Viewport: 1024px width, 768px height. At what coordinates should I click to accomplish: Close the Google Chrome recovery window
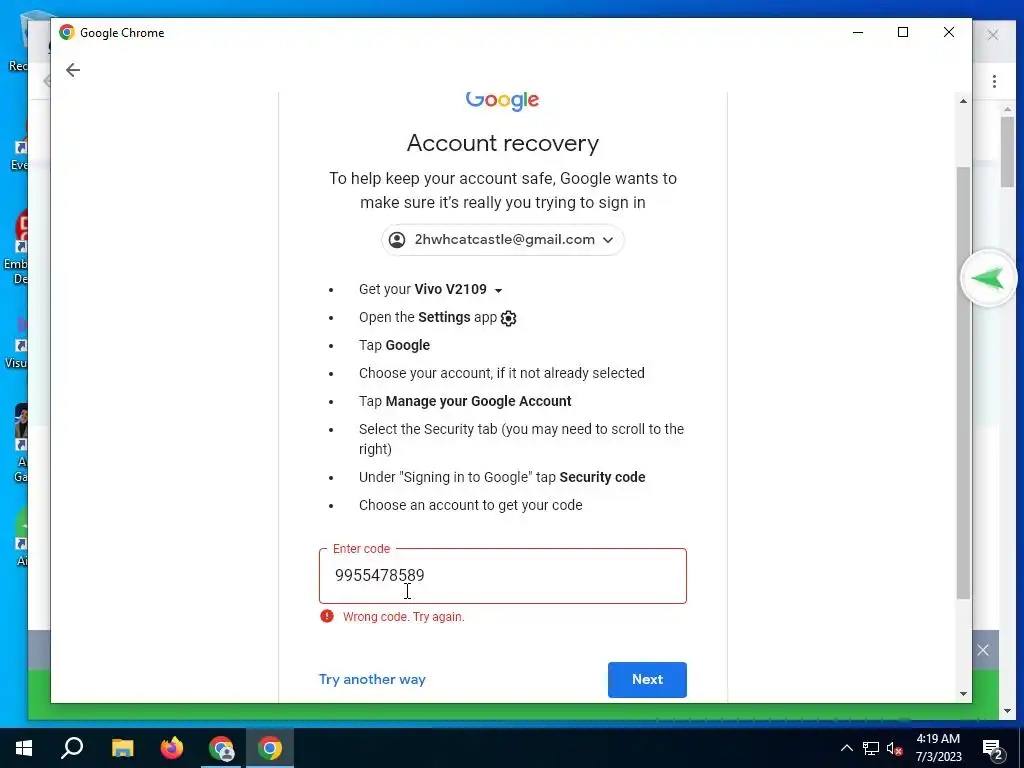[948, 33]
